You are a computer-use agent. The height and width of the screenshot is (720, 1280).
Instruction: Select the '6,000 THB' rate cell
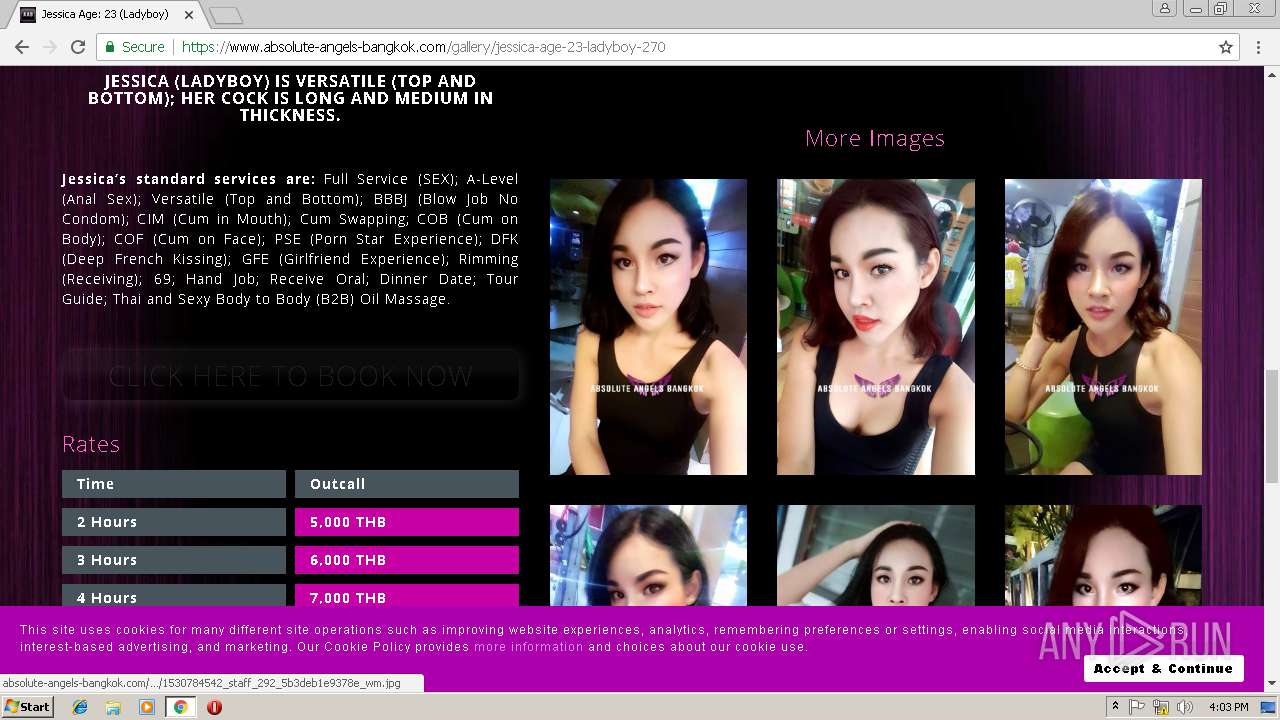pos(407,560)
